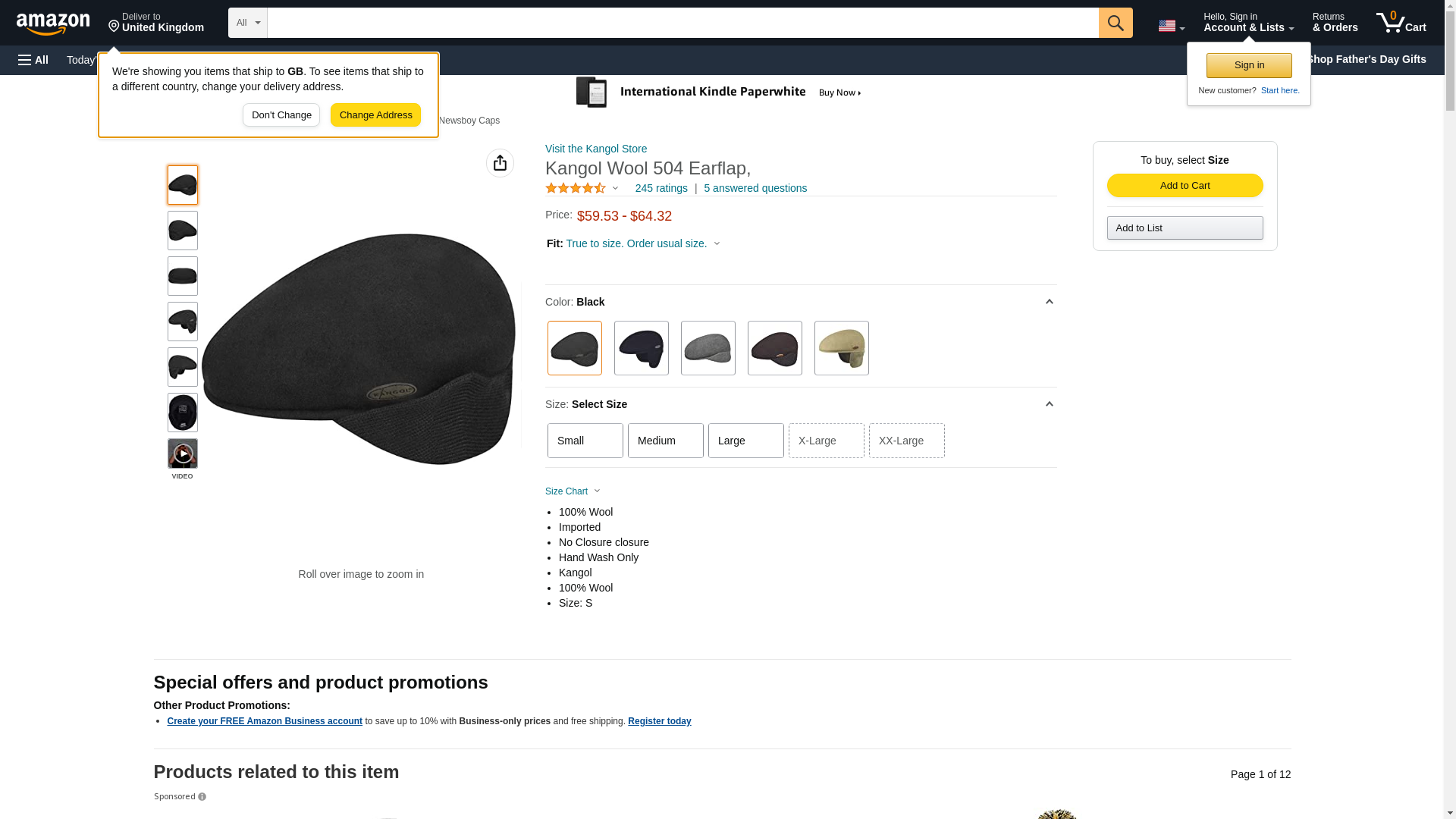
Task: Select size Medium
Action: (666, 441)
